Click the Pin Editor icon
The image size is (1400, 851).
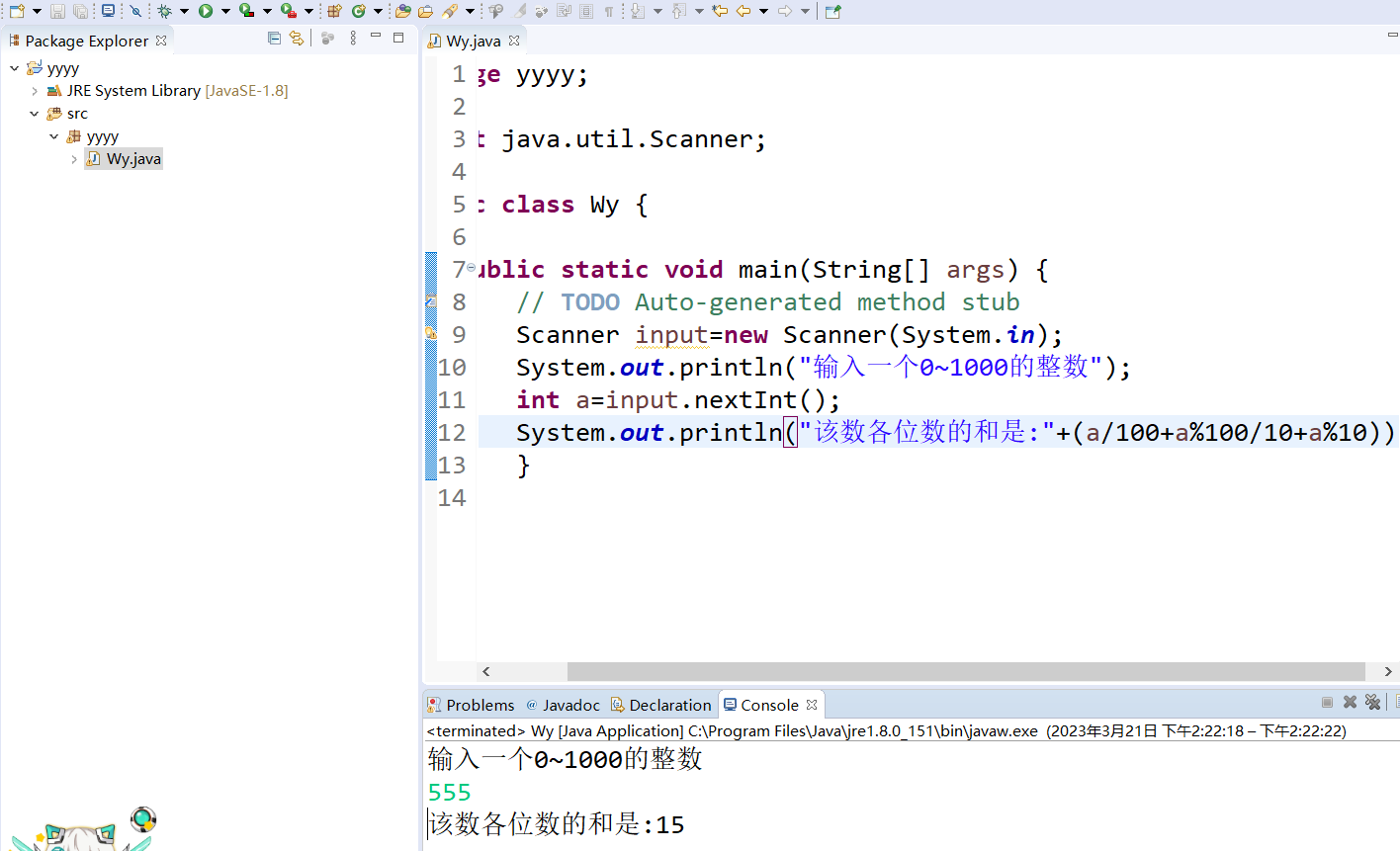(x=833, y=11)
